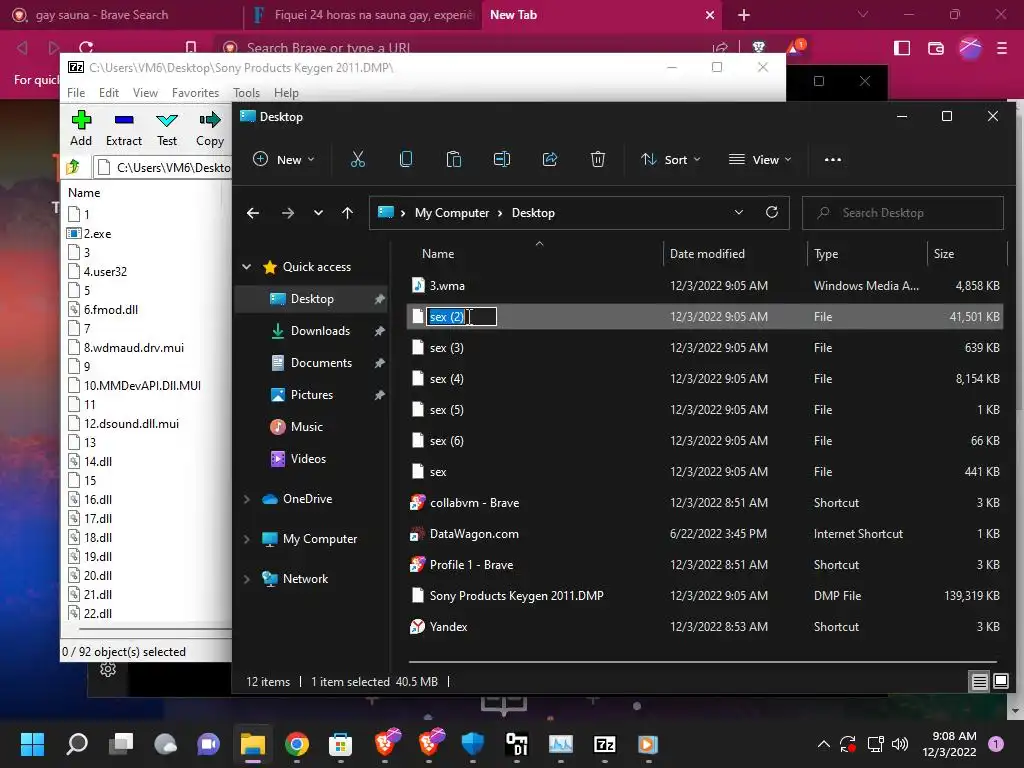This screenshot has width=1024, height=768.
Task: Go forward with Explorer forward arrow
Action: point(287,213)
